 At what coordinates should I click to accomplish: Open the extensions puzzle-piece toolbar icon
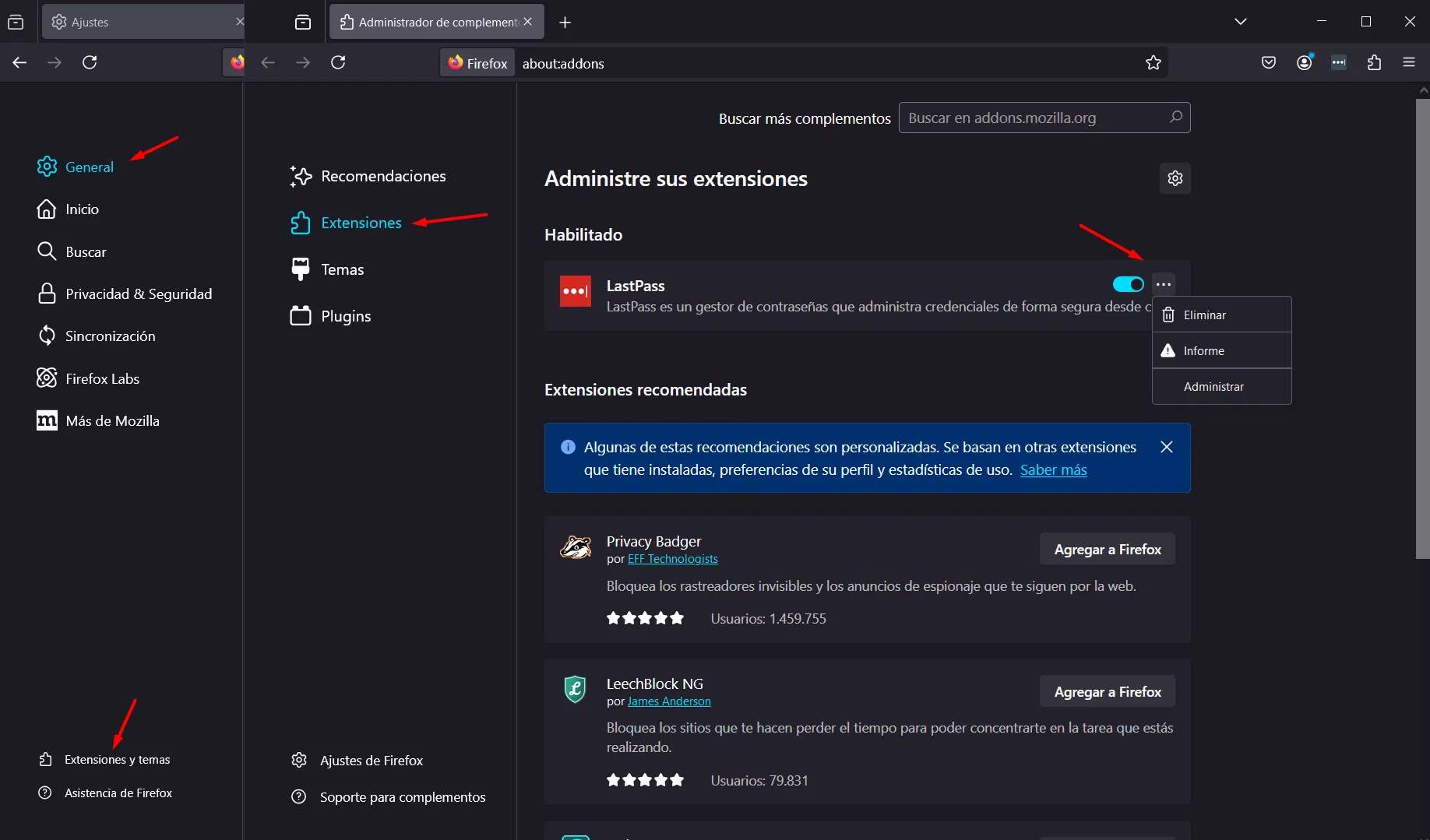tap(1374, 63)
